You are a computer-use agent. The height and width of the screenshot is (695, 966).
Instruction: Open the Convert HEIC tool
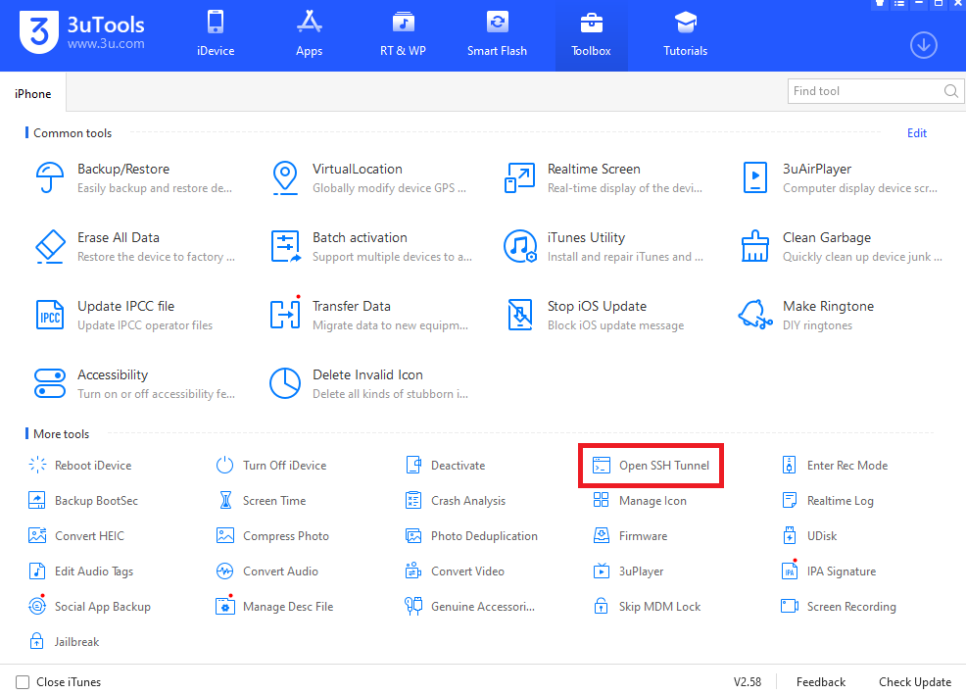pos(76,535)
